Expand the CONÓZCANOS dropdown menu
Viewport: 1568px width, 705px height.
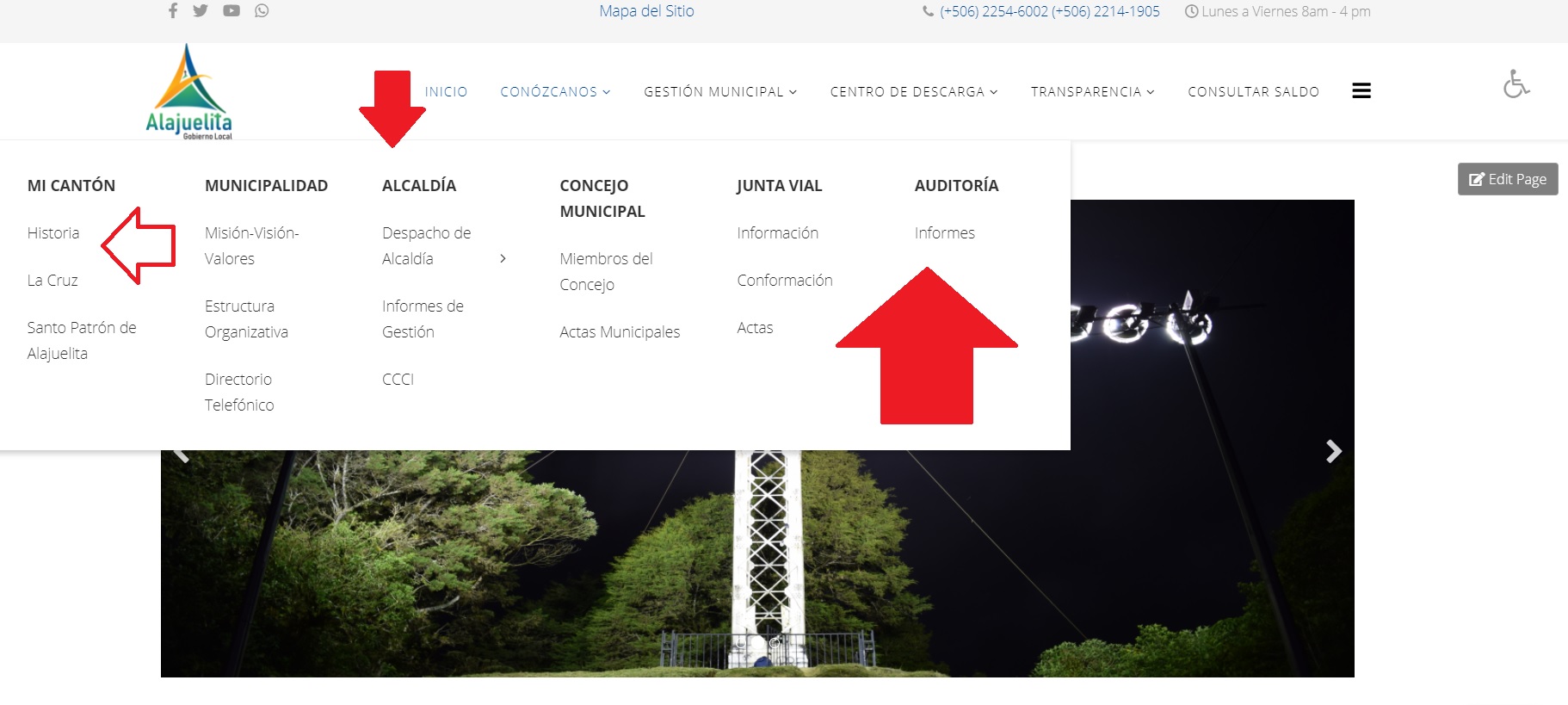(x=555, y=91)
